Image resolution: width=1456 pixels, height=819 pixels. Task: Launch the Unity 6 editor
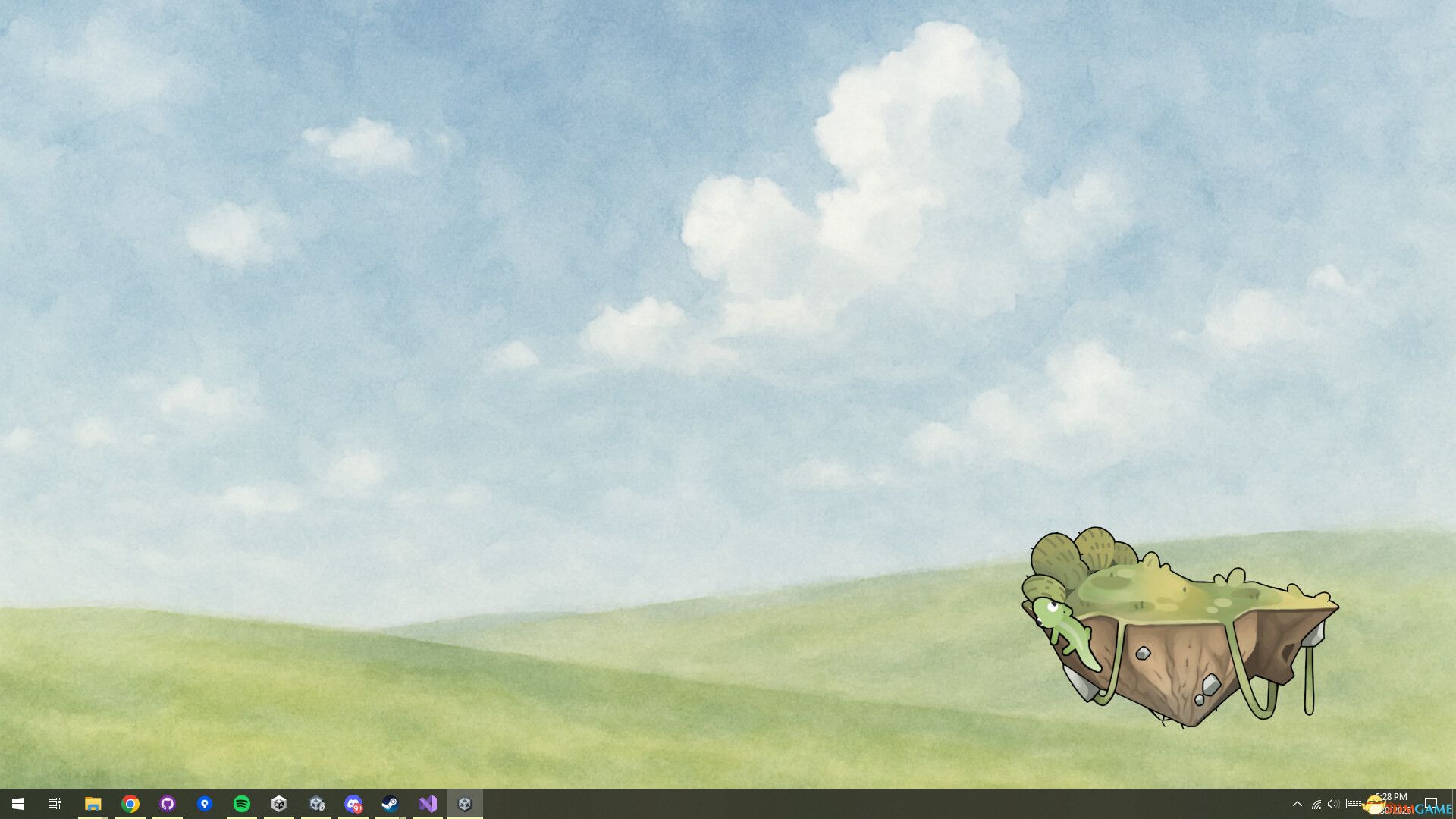(317, 803)
